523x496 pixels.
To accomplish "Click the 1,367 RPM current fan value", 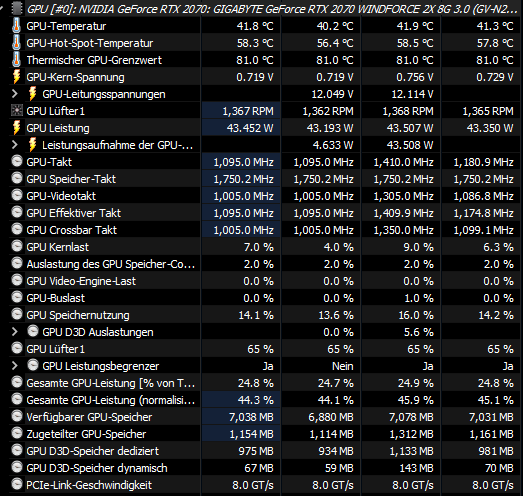I will pyautogui.click(x=248, y=111).
